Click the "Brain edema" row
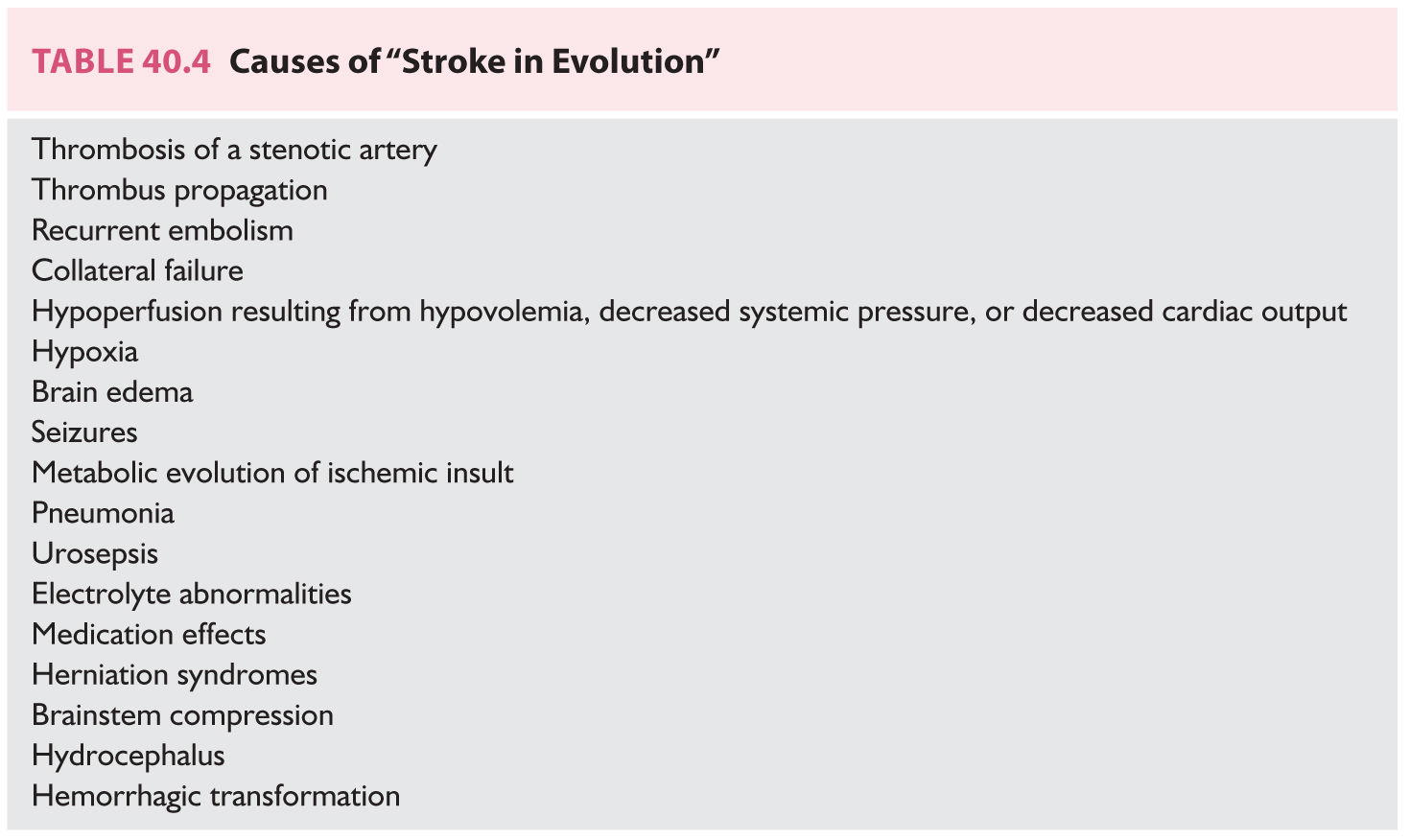The width and height of the screenshot is (1410, 840). (112, 392)
